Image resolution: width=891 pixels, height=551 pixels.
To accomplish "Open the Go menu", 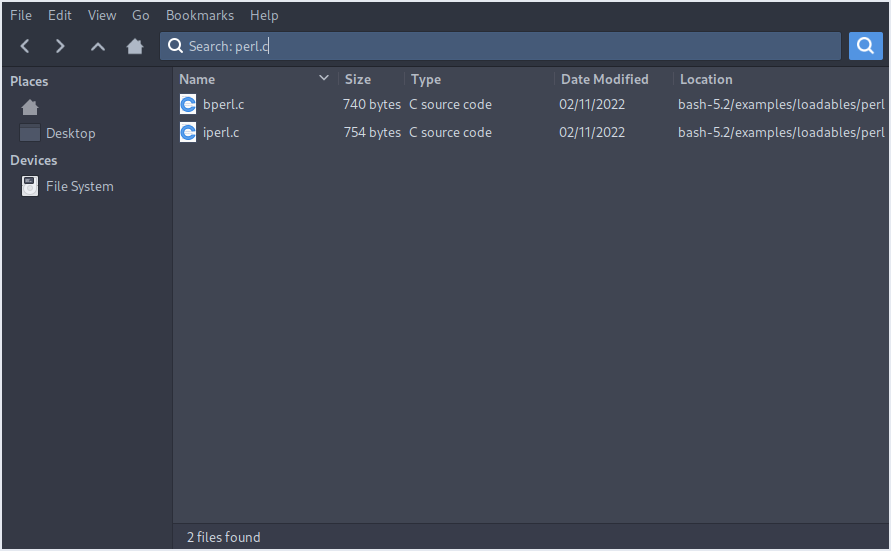I will [x=140, y=15].
